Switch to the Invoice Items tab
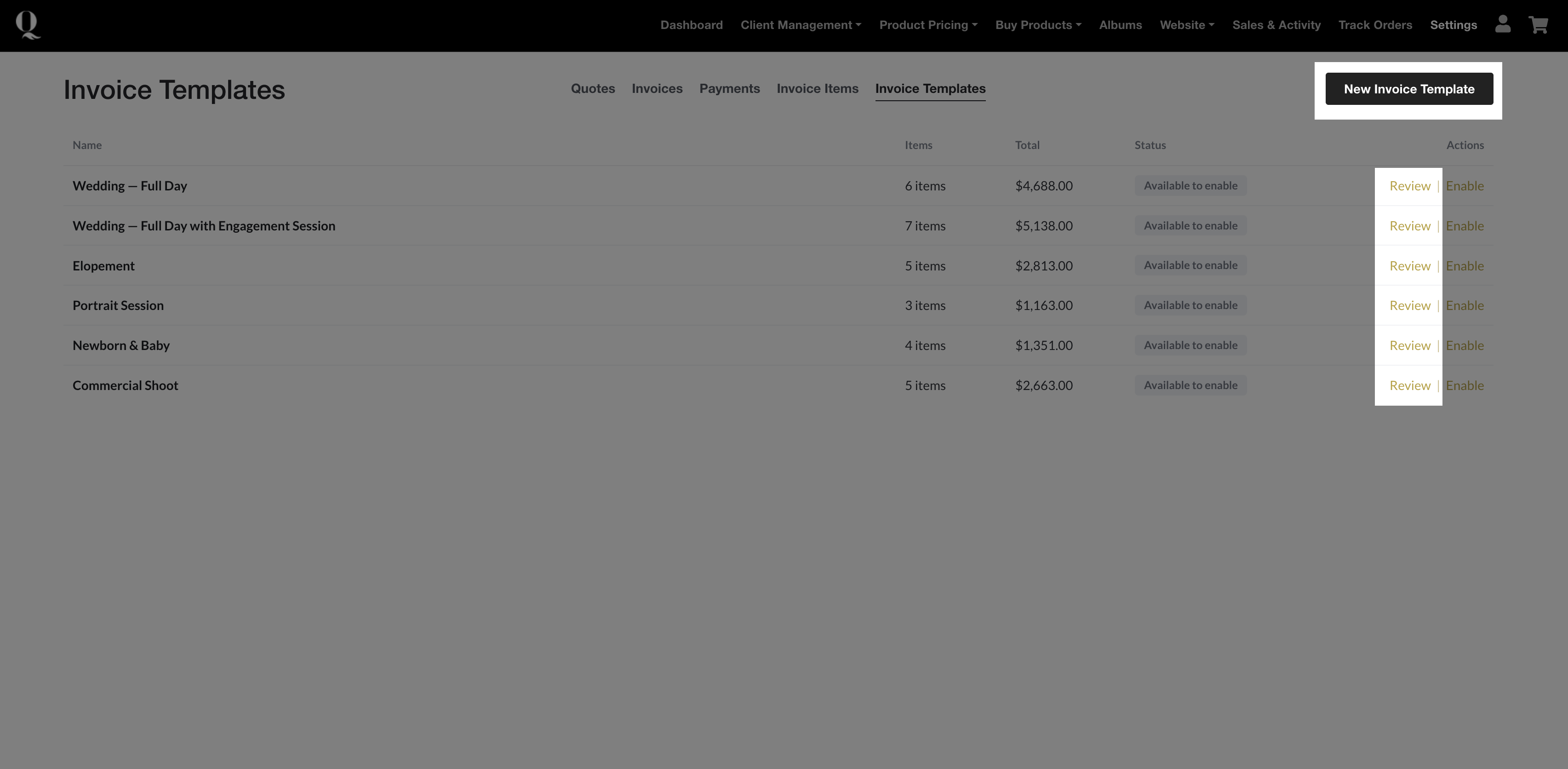Viewport: 1568px width, 769px height. pyautogui.click(x=817, y=89)
